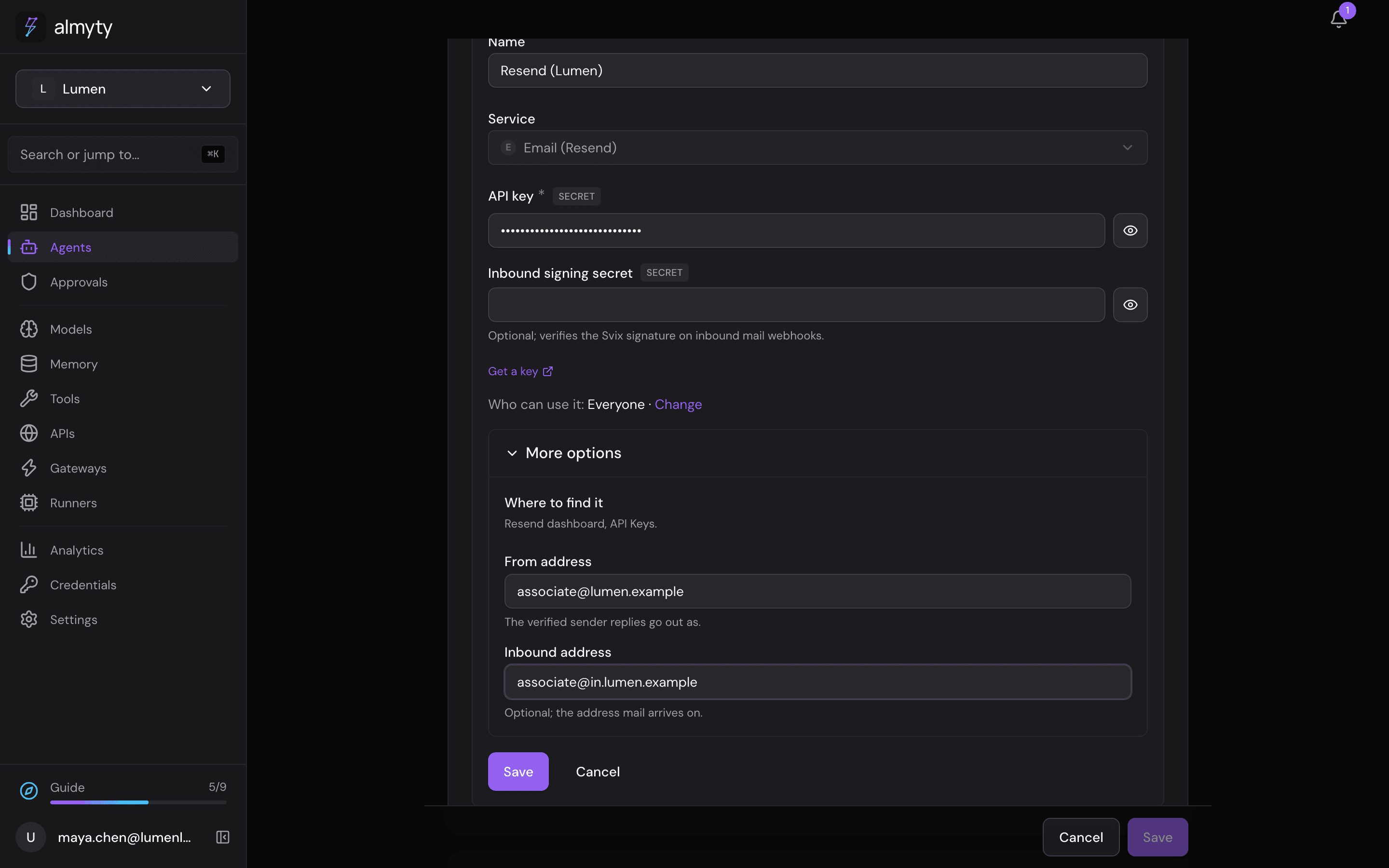Viewport: 1389px width, 868px height.
Task: Click the Name field Resend (Lumen)
Action: point(817,70)
